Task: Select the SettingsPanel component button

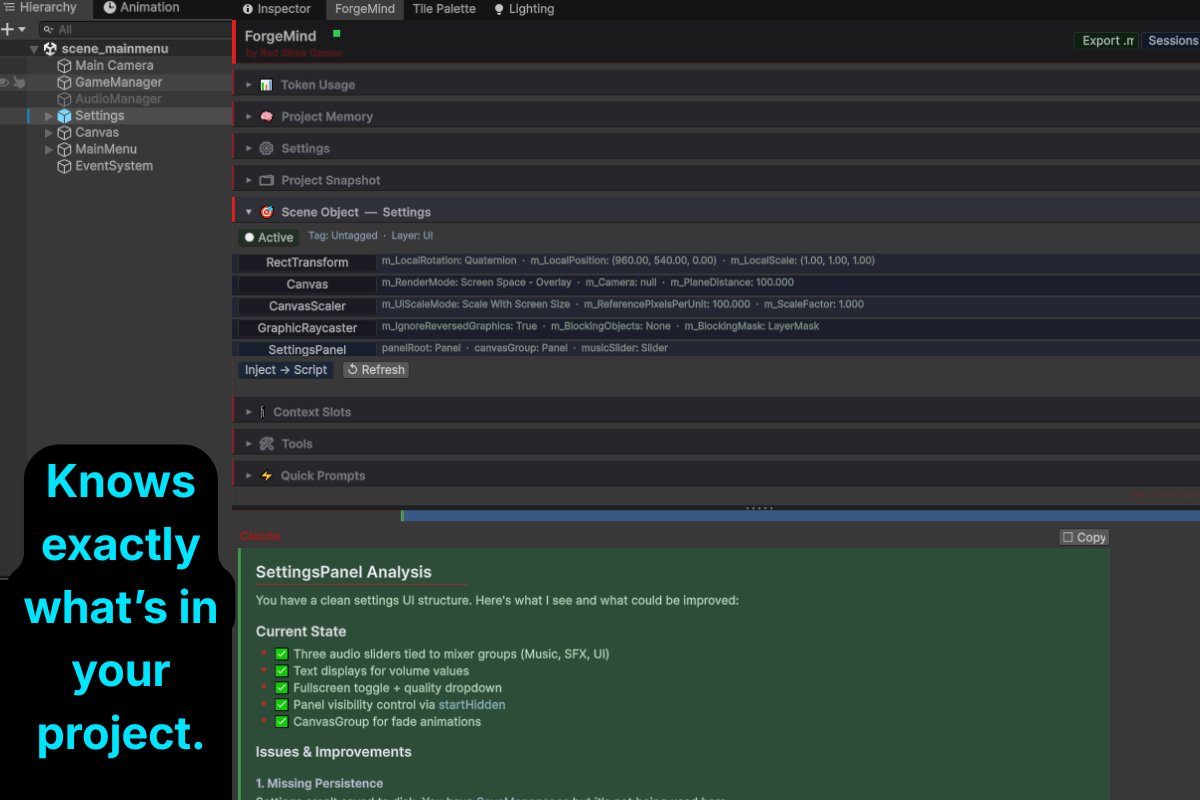Action: (307, 350)
